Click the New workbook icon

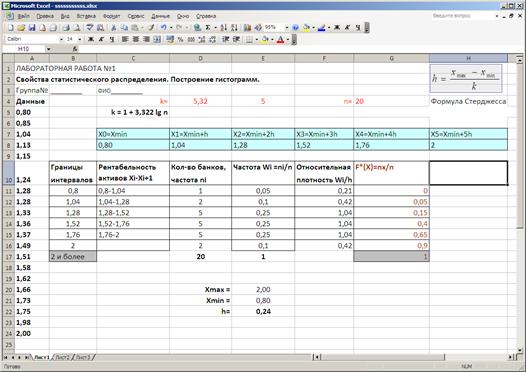pos(11,28)
